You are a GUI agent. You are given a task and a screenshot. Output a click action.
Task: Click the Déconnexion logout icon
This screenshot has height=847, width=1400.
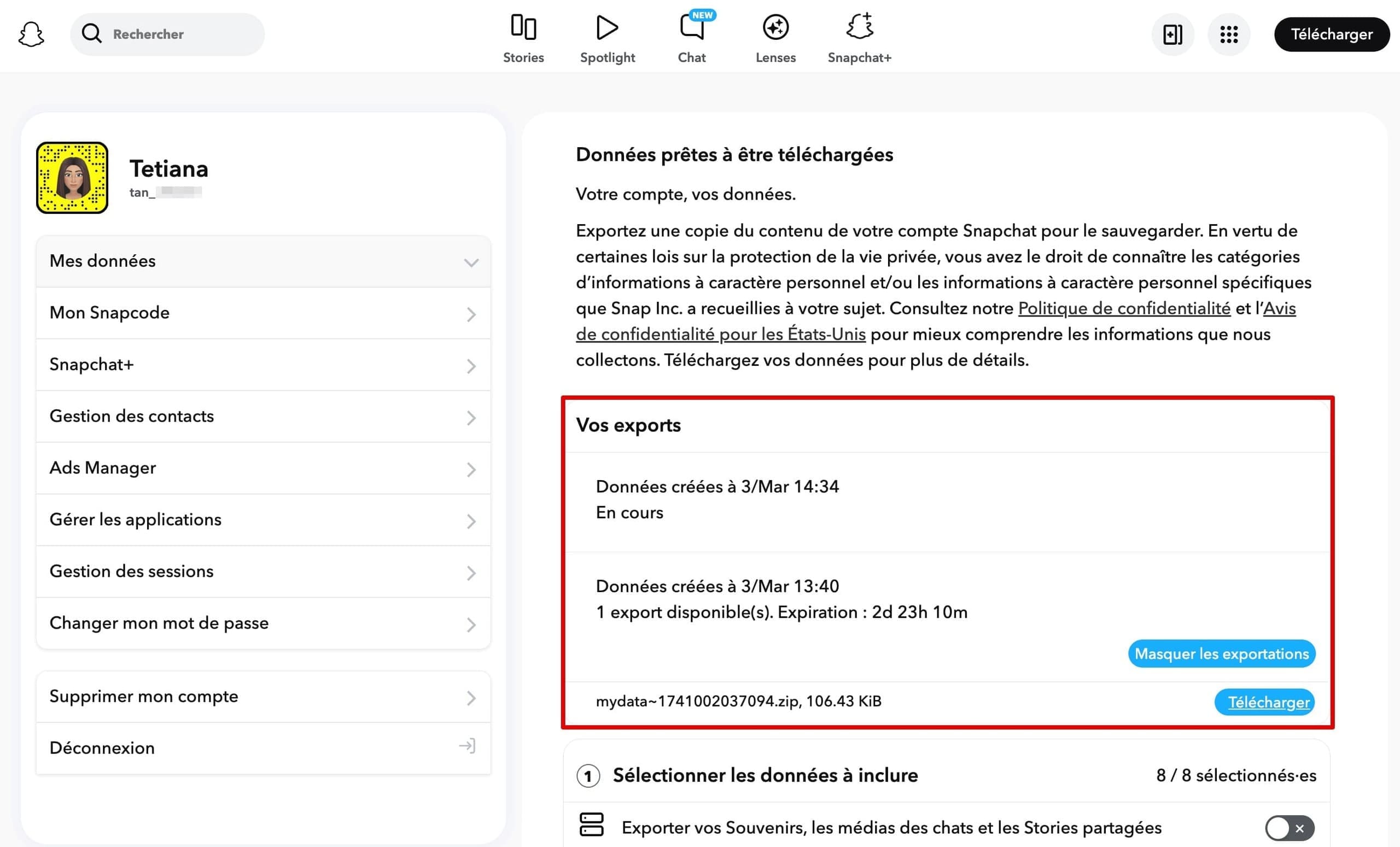[x=467, y=746]
